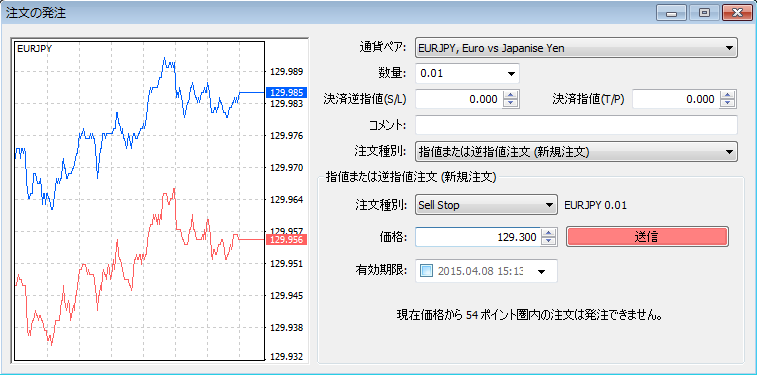Focus the 決済逆指値(S/L) value field
The image size is (757, 375).
(459, 99)
